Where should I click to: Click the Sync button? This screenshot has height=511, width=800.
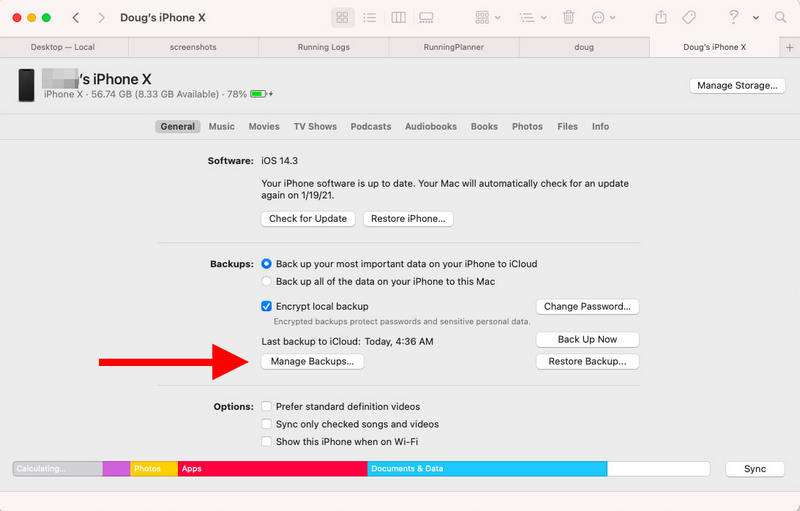(755, 469)
